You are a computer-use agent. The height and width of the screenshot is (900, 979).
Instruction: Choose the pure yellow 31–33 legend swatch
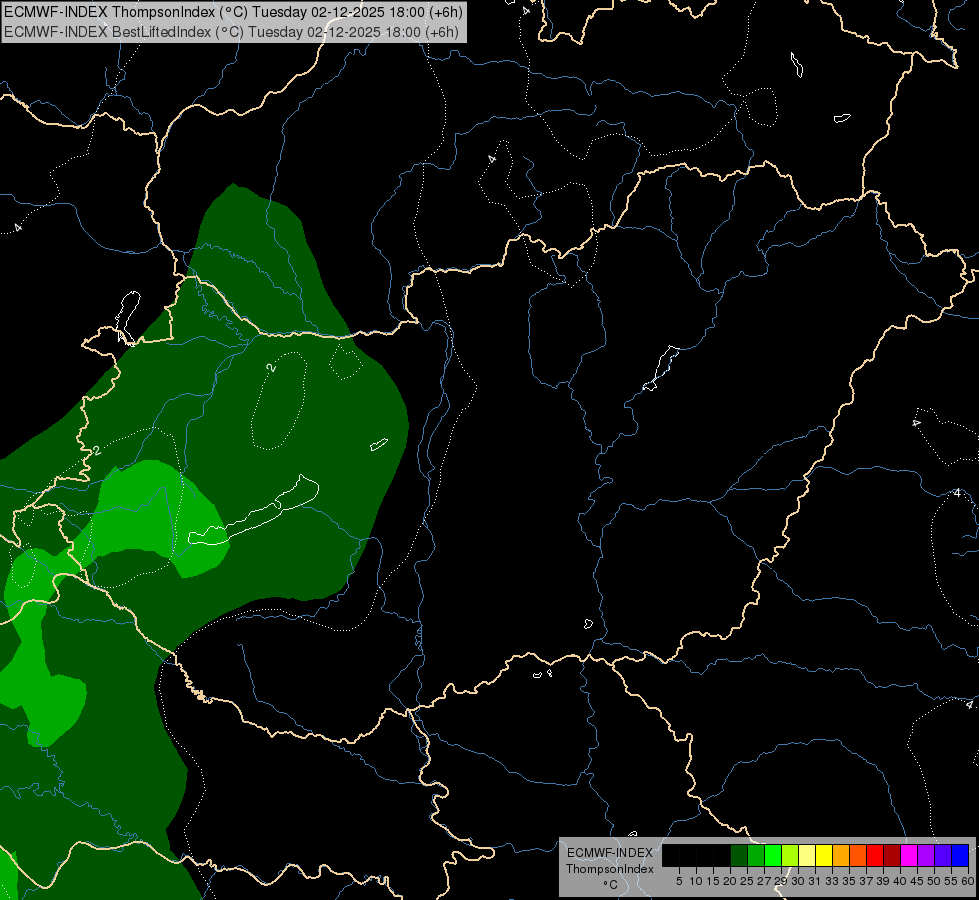coord(824,855)
